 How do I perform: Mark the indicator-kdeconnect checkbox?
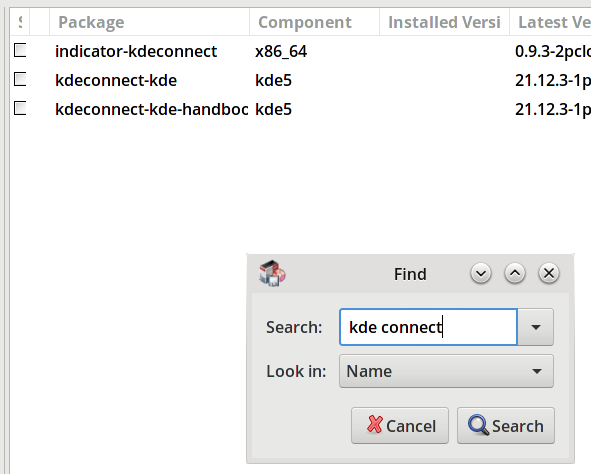tap(20, 50)
